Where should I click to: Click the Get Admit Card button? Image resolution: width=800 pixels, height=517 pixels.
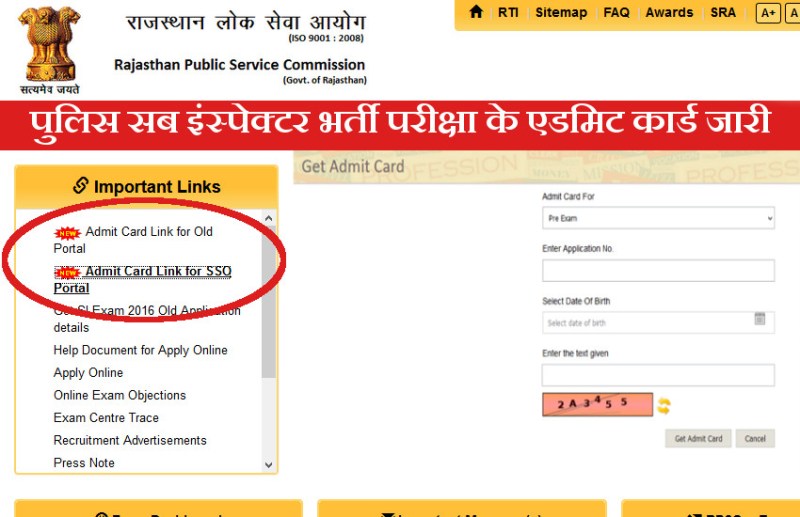[x=698, y=438]
